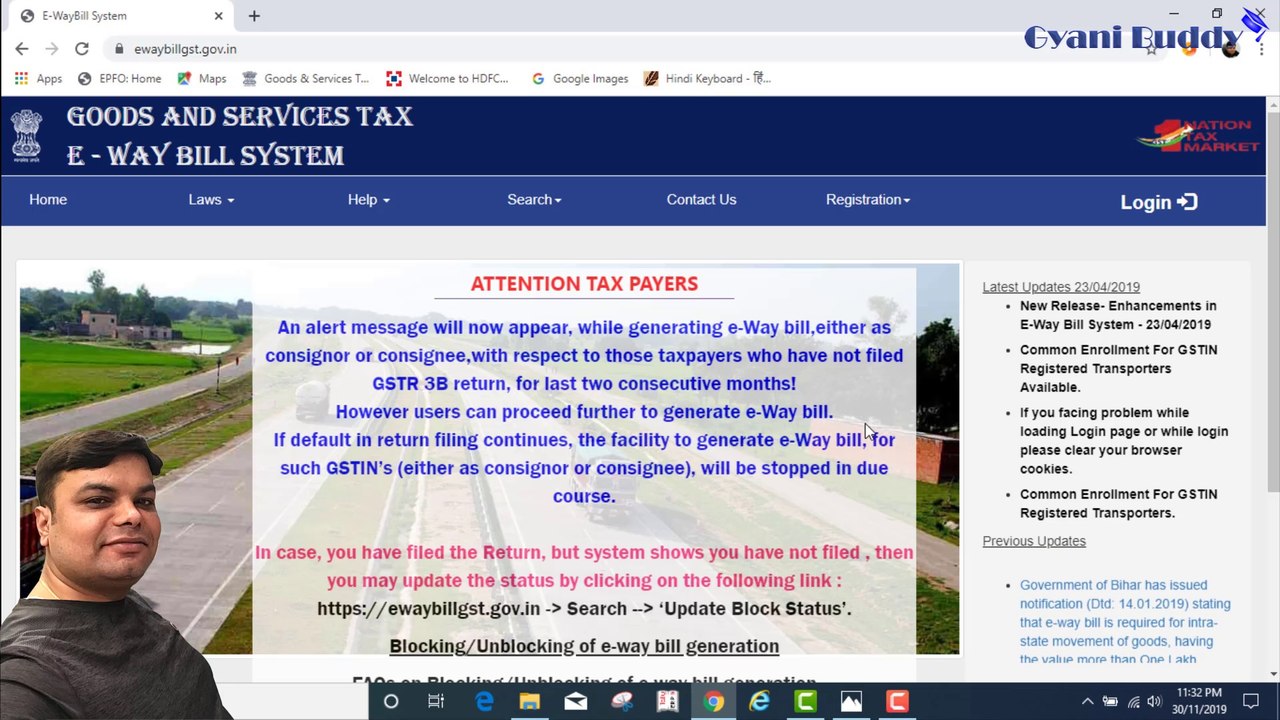Open the Tally app icon in taskbar
This screenshot has height=720, width=1280.
[667, 702]
